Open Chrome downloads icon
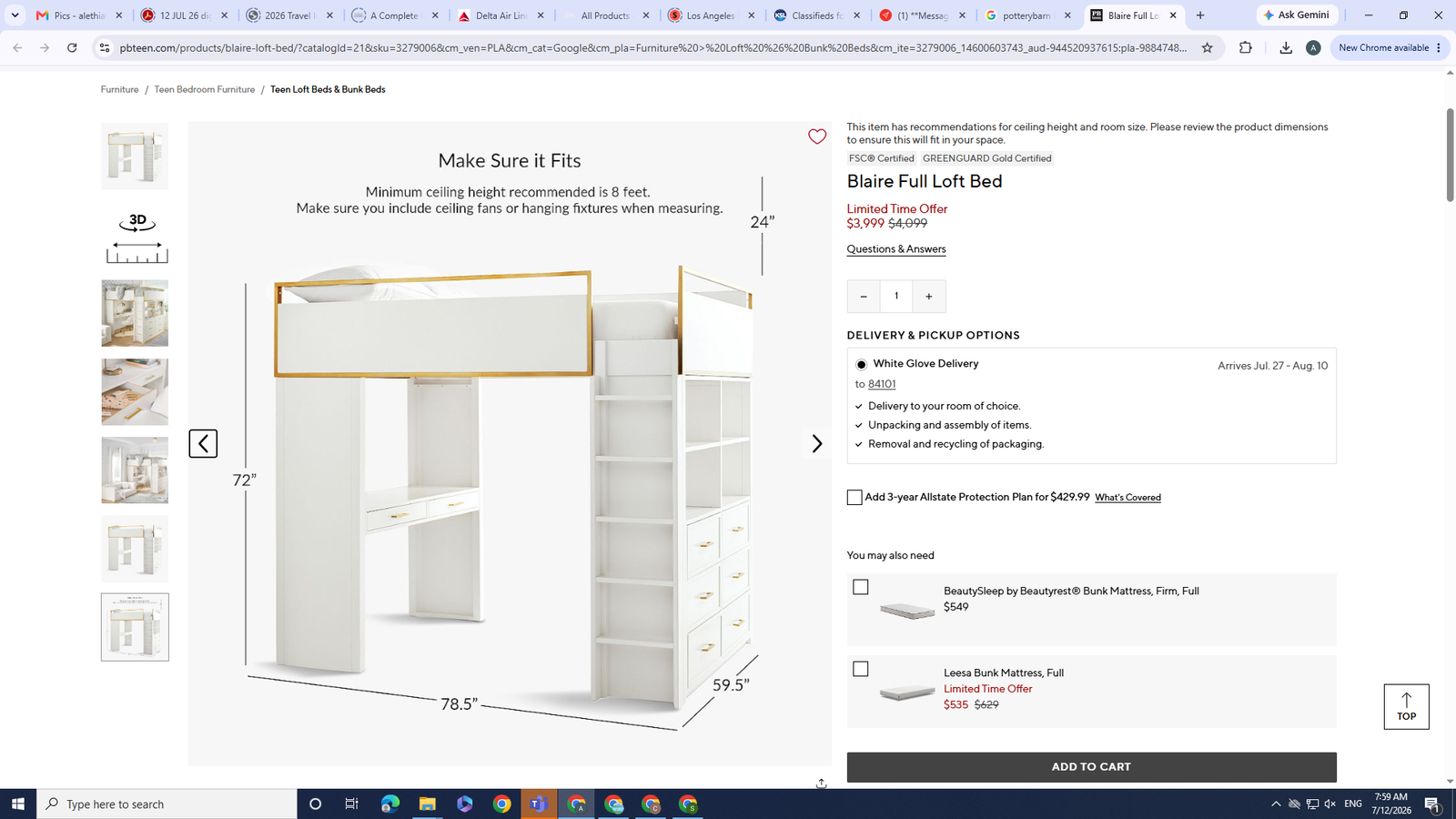 [1285, 47]
